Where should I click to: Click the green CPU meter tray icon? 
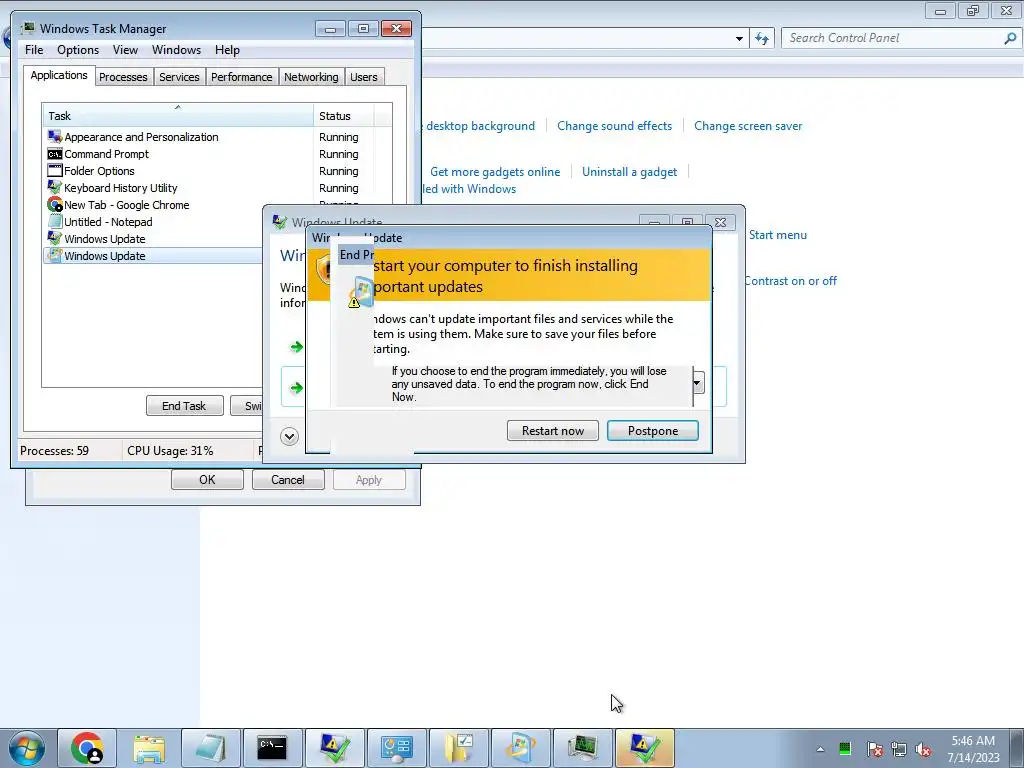[x=845, y=749]
